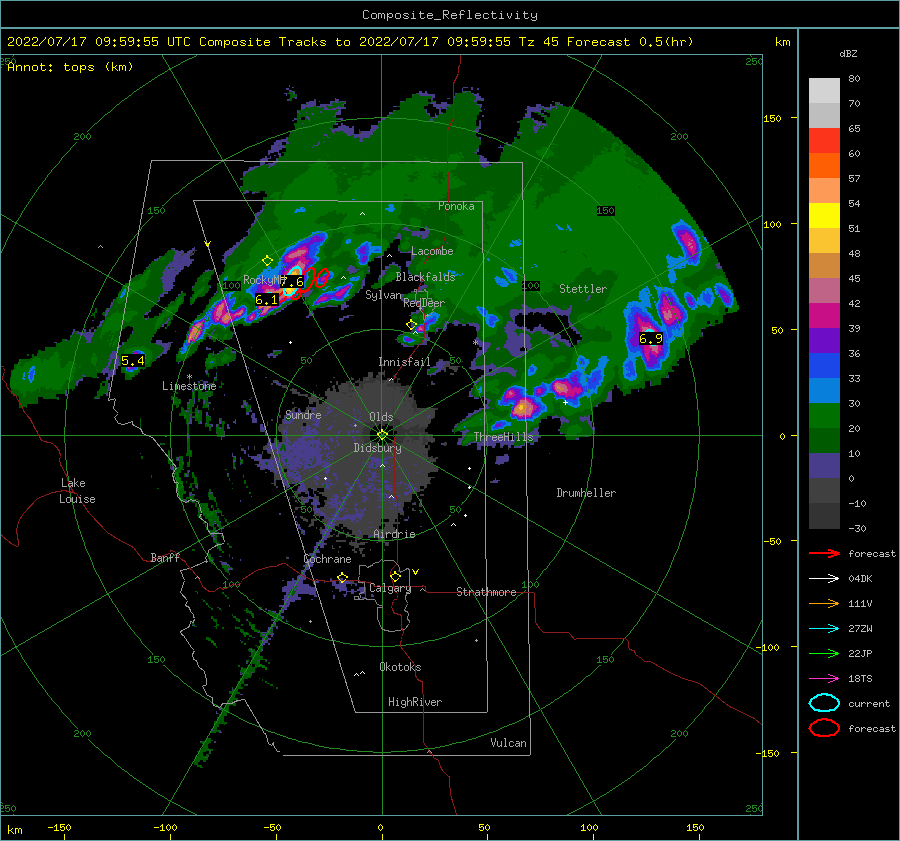This screenshot has width=900, height=841.
Task: Select the 7.6 storm top label
Action: (292, 282)
